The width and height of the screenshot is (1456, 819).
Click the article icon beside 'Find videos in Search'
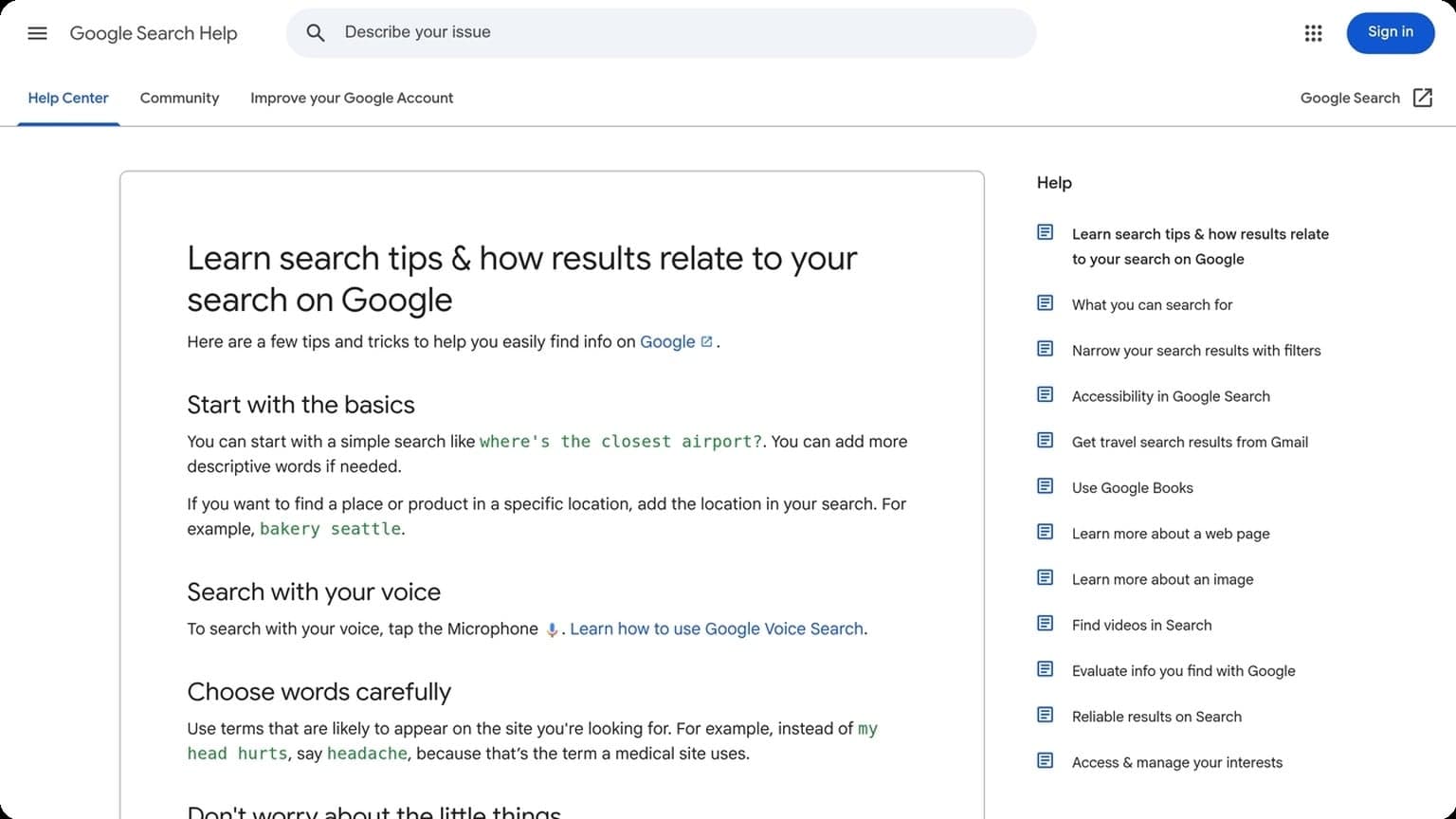[x=1045, y=623]
